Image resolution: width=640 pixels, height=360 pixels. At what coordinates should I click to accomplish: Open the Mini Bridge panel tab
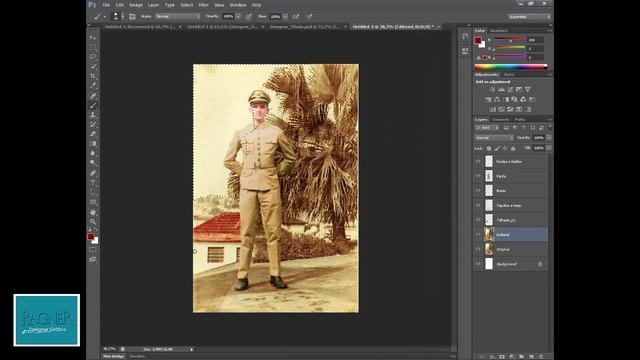(x=113, y=356)
